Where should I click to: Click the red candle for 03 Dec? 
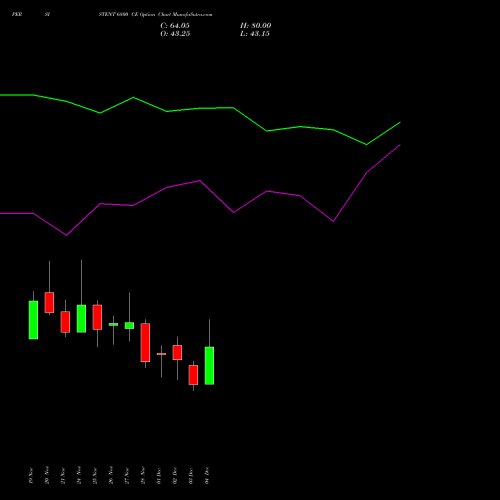point(193,375)
